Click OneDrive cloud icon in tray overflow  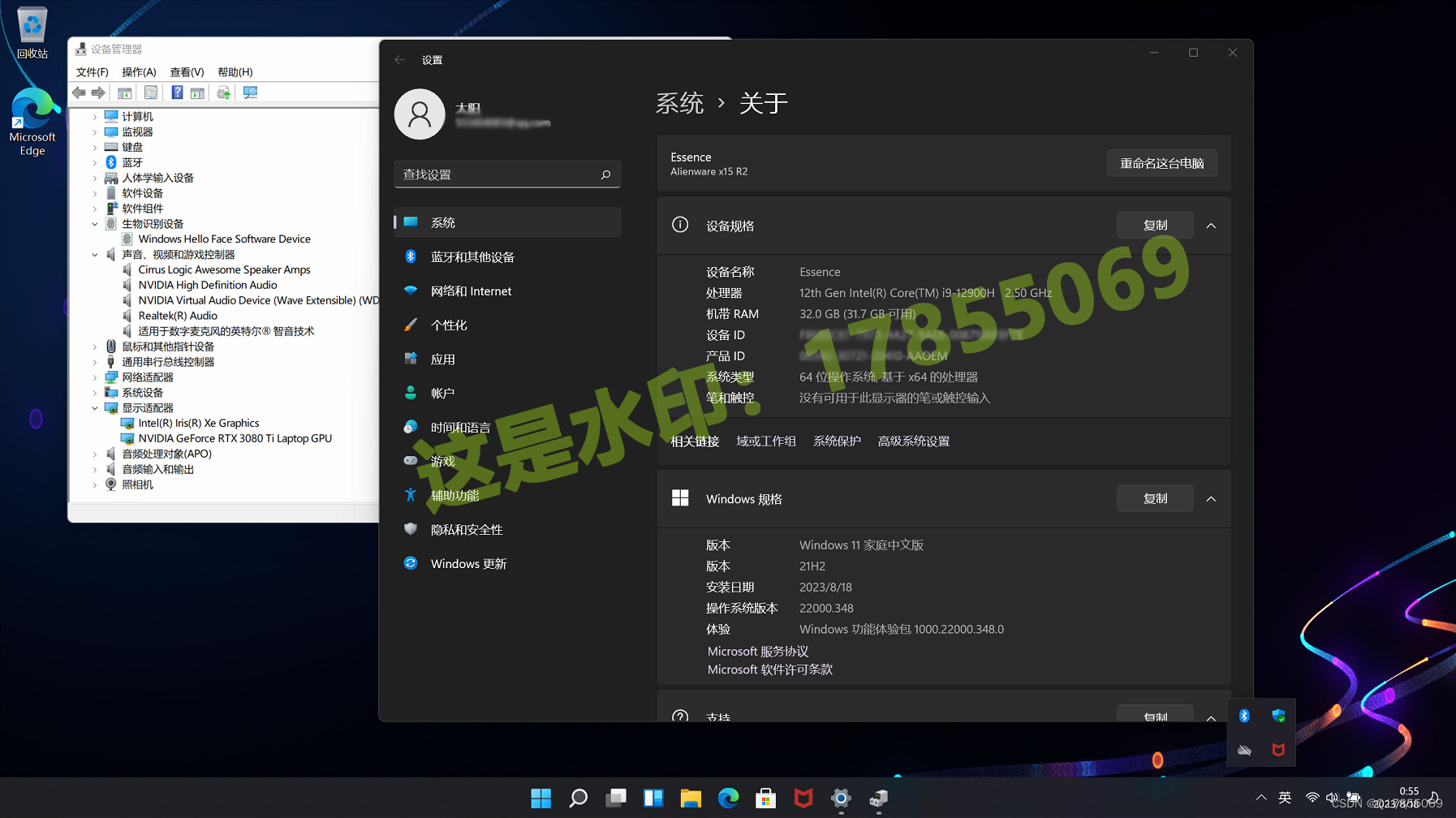click(1244, 750)
